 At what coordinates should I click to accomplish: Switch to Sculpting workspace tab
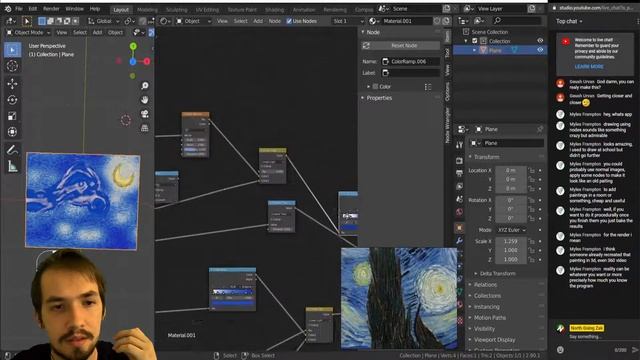pos(177,9)
